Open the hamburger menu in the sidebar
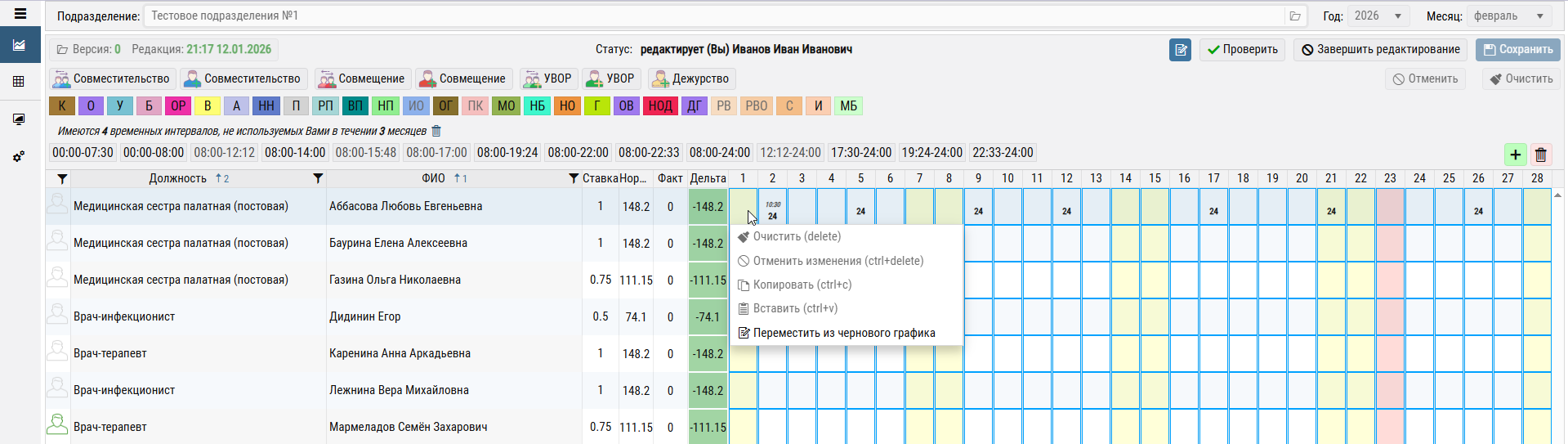 (x=20, y=14)
